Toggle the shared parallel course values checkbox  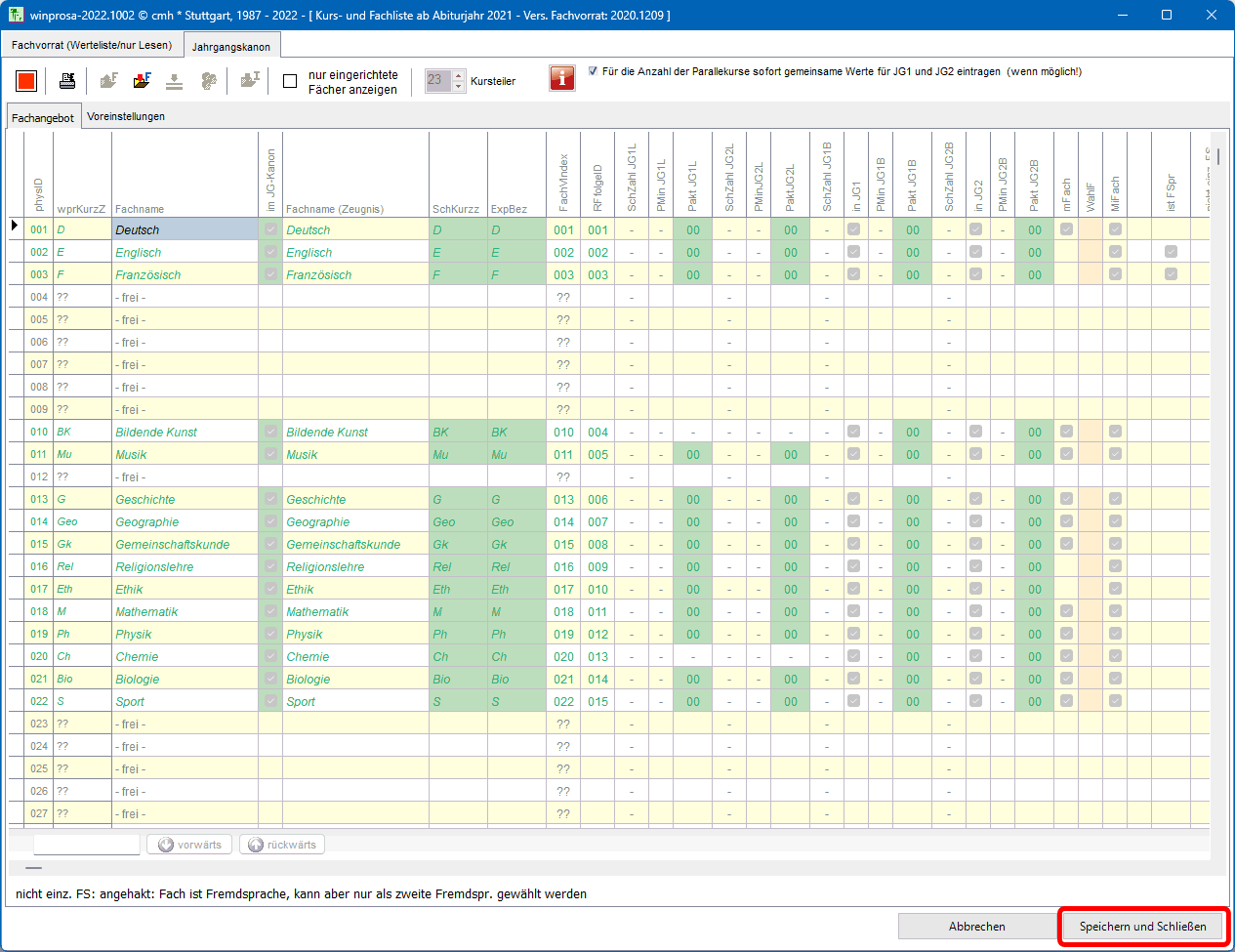pos(593,71)
